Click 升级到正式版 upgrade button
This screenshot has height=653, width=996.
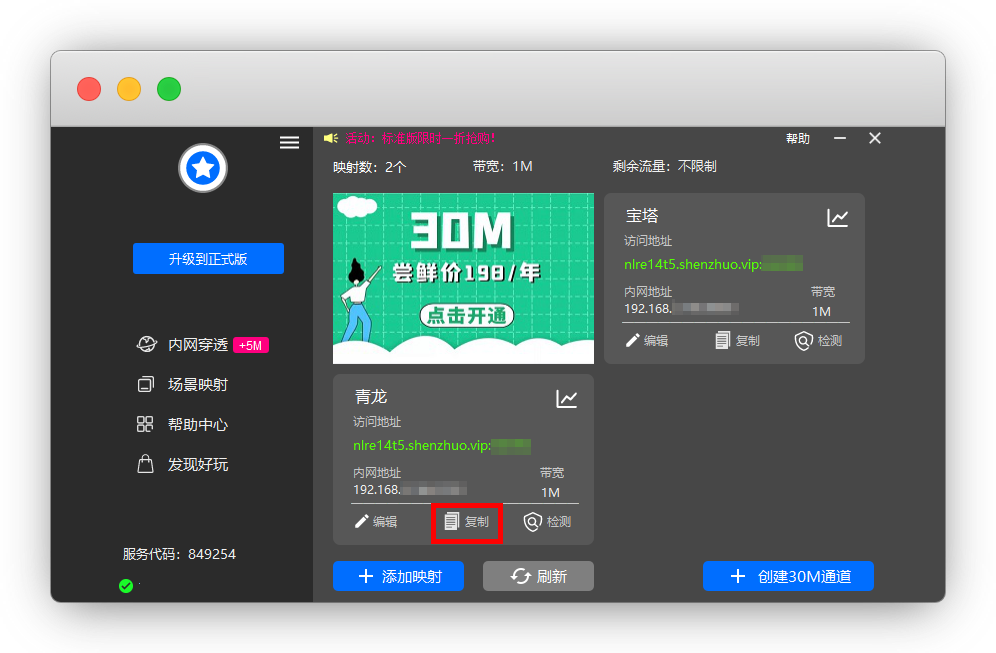point(208,259)
